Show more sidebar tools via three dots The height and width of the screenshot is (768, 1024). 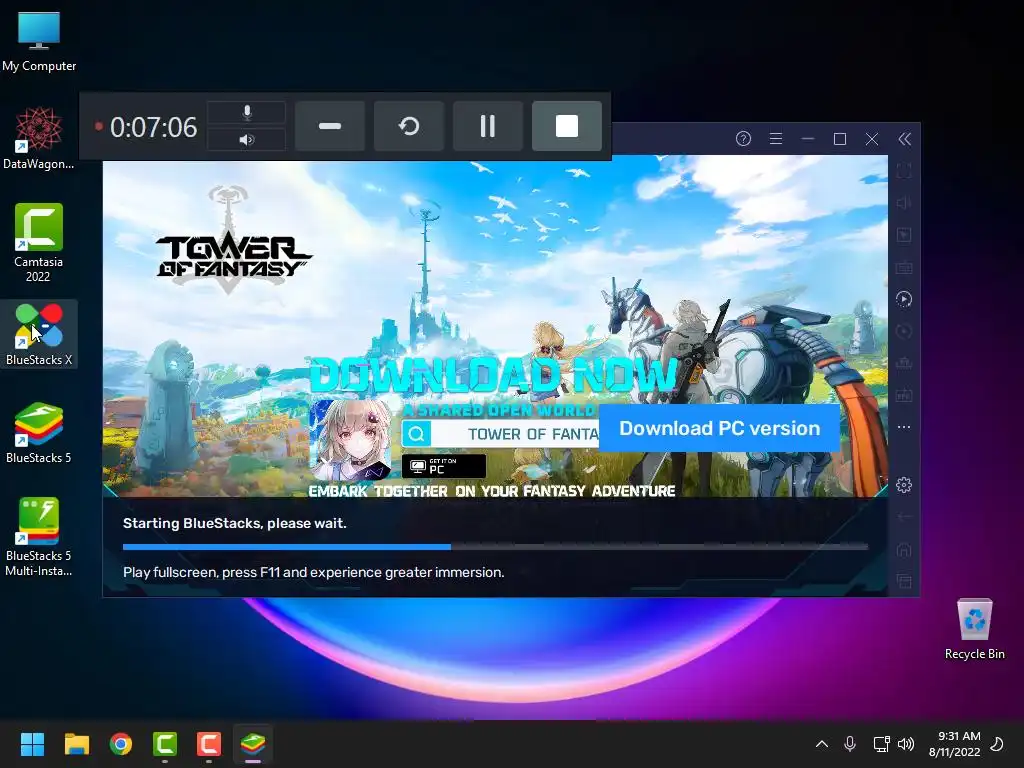point(904,427)
